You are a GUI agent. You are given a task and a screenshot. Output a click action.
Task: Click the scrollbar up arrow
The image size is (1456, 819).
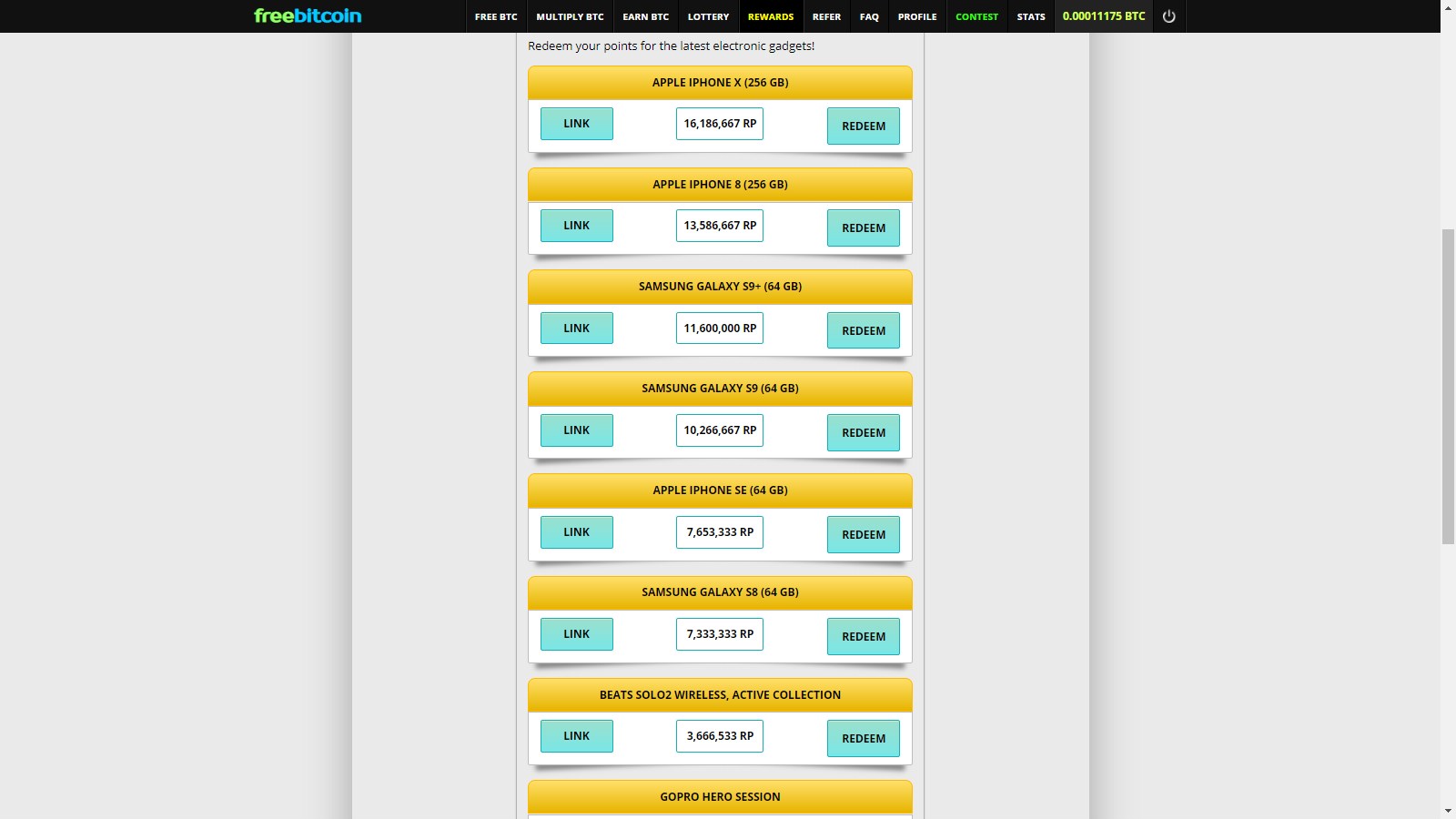point(1448,7)
